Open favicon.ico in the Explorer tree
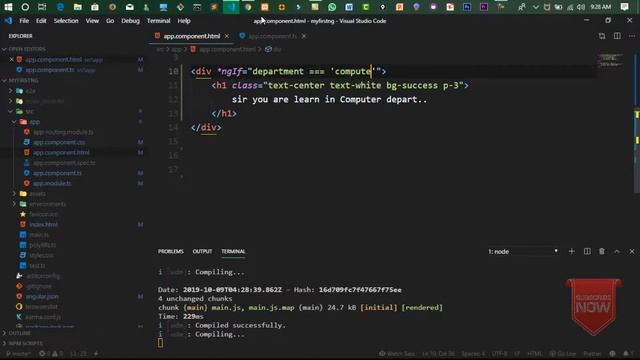640x360 pixels. click(x=43, y=214)
